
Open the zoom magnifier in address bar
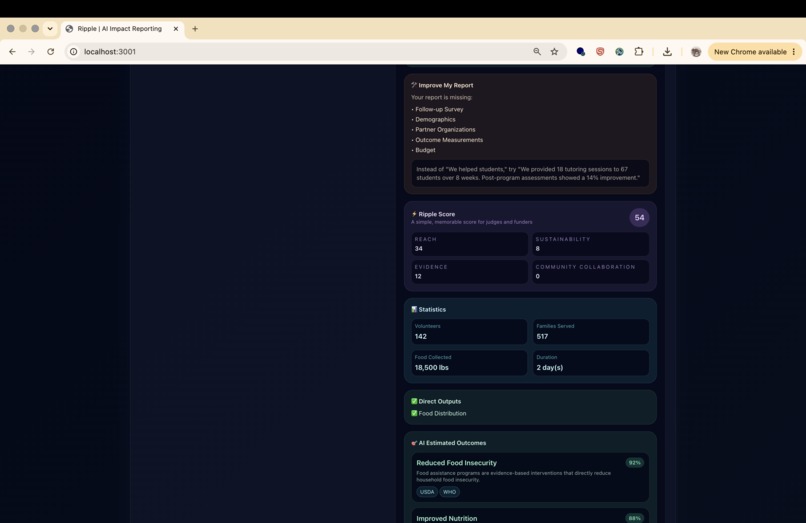point(537,51)
